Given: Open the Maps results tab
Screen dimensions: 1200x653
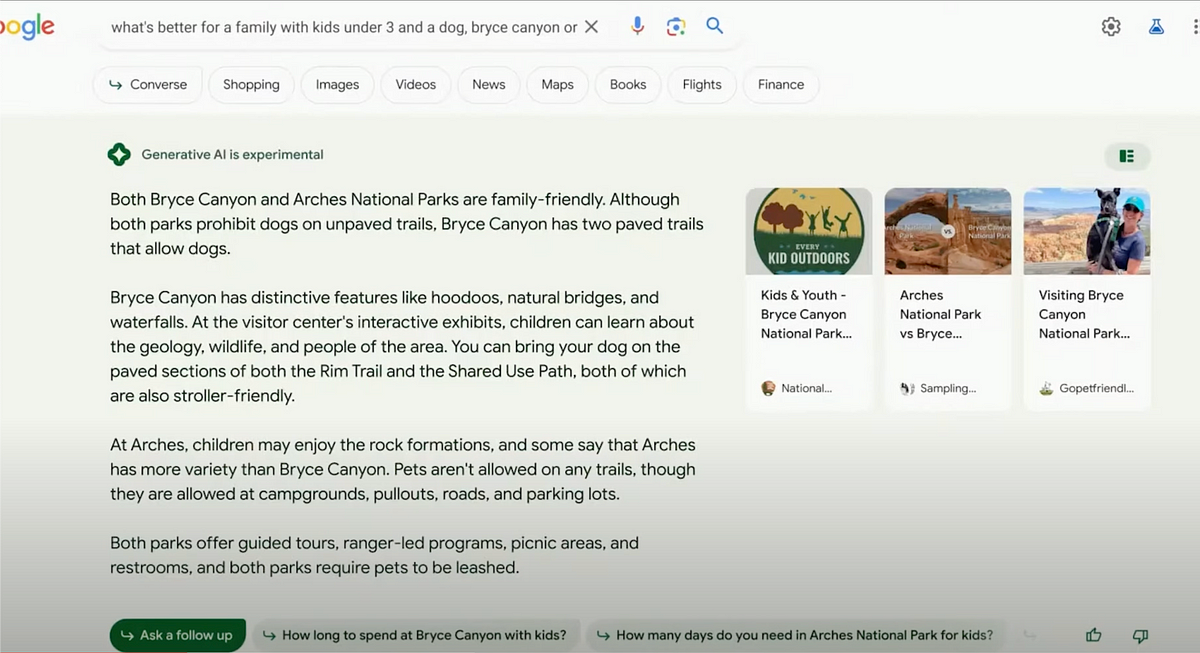Looking at the screenshot, I should click(557, 85).
